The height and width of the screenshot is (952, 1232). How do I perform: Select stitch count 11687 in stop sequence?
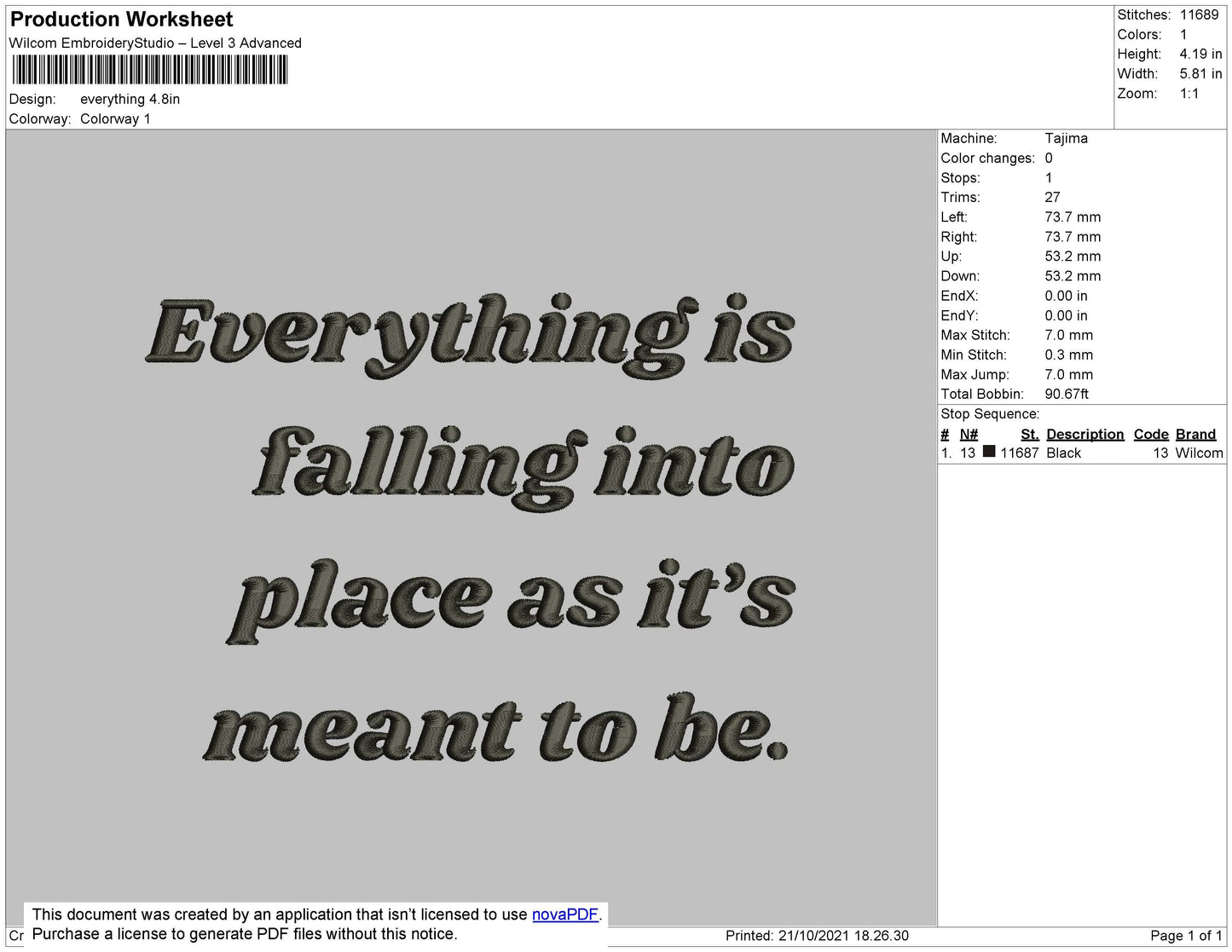tap(1020, 453)
